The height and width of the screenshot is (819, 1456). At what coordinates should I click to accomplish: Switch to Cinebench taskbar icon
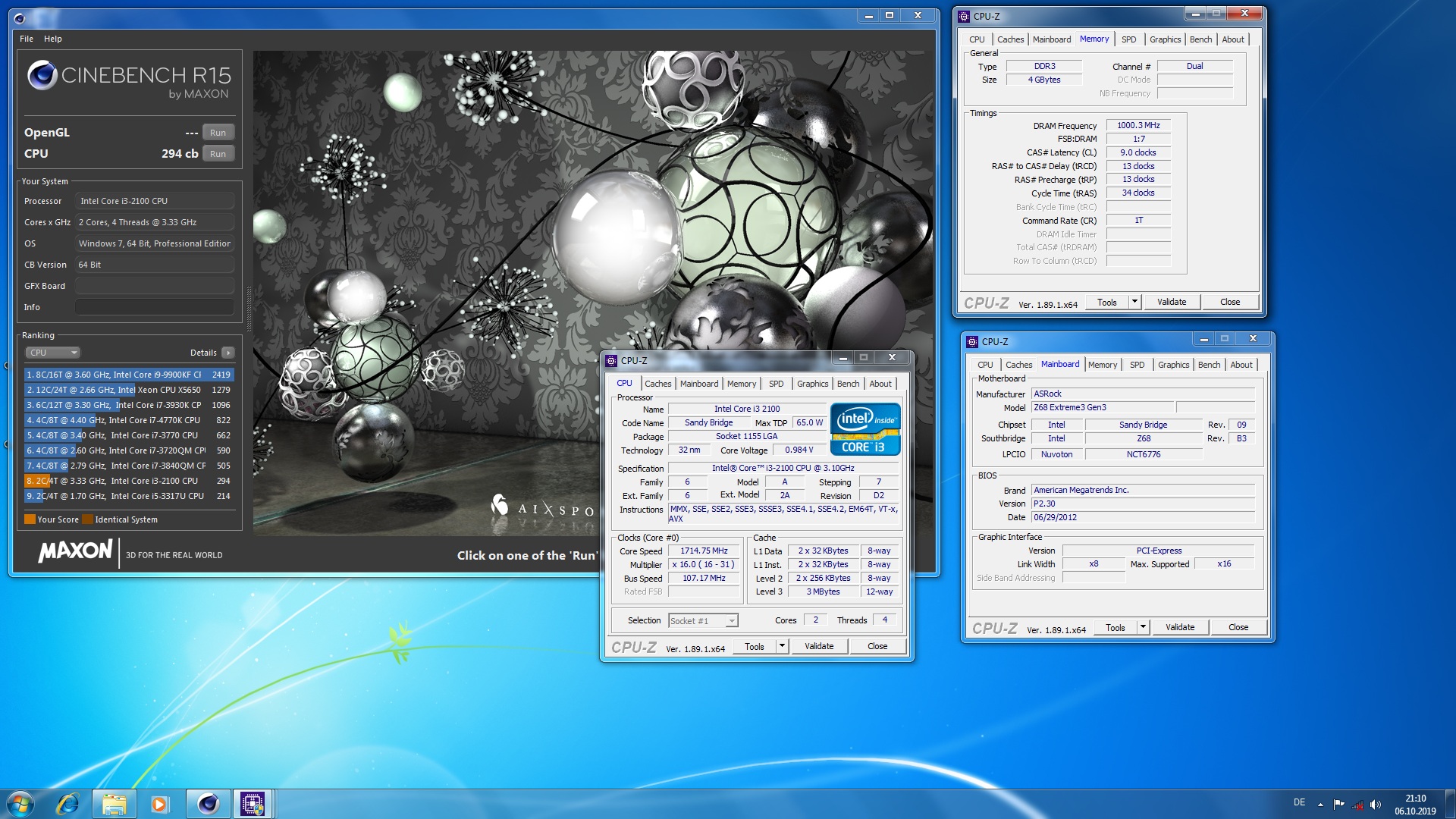tap(208, 804)
